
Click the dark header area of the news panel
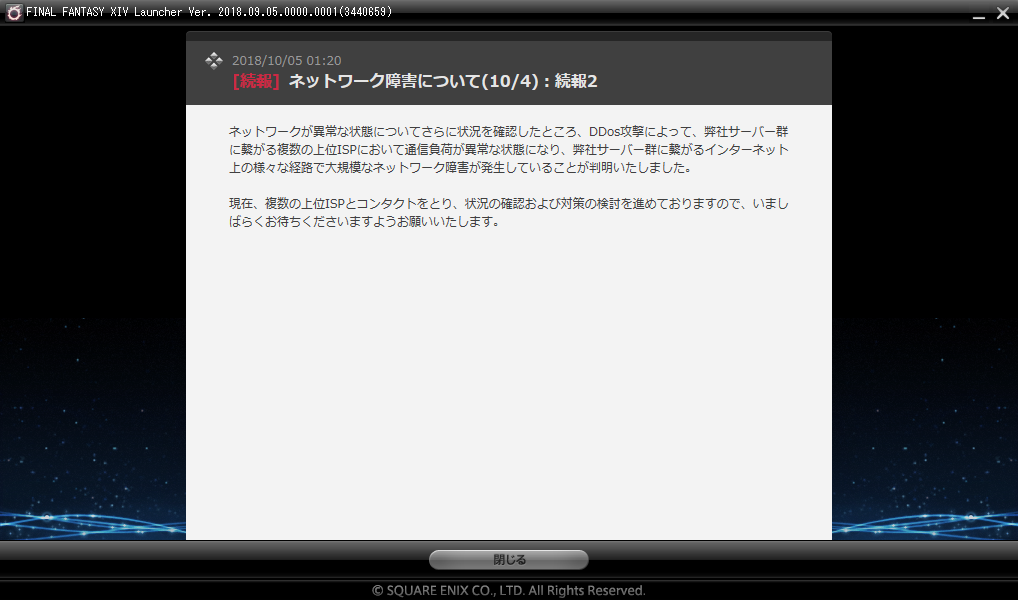[700, 70]
